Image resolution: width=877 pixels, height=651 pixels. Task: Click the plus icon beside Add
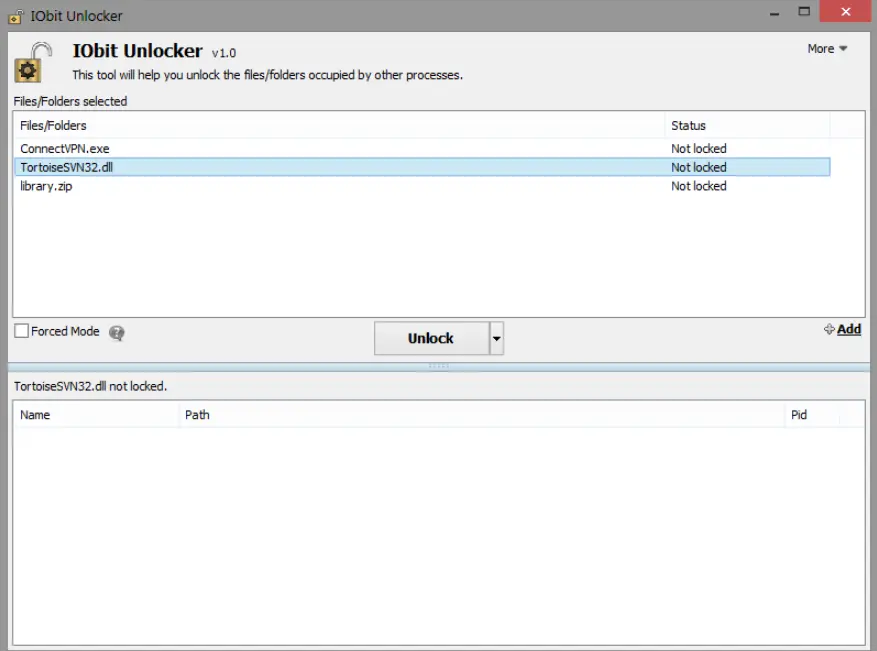pos(828,329)
